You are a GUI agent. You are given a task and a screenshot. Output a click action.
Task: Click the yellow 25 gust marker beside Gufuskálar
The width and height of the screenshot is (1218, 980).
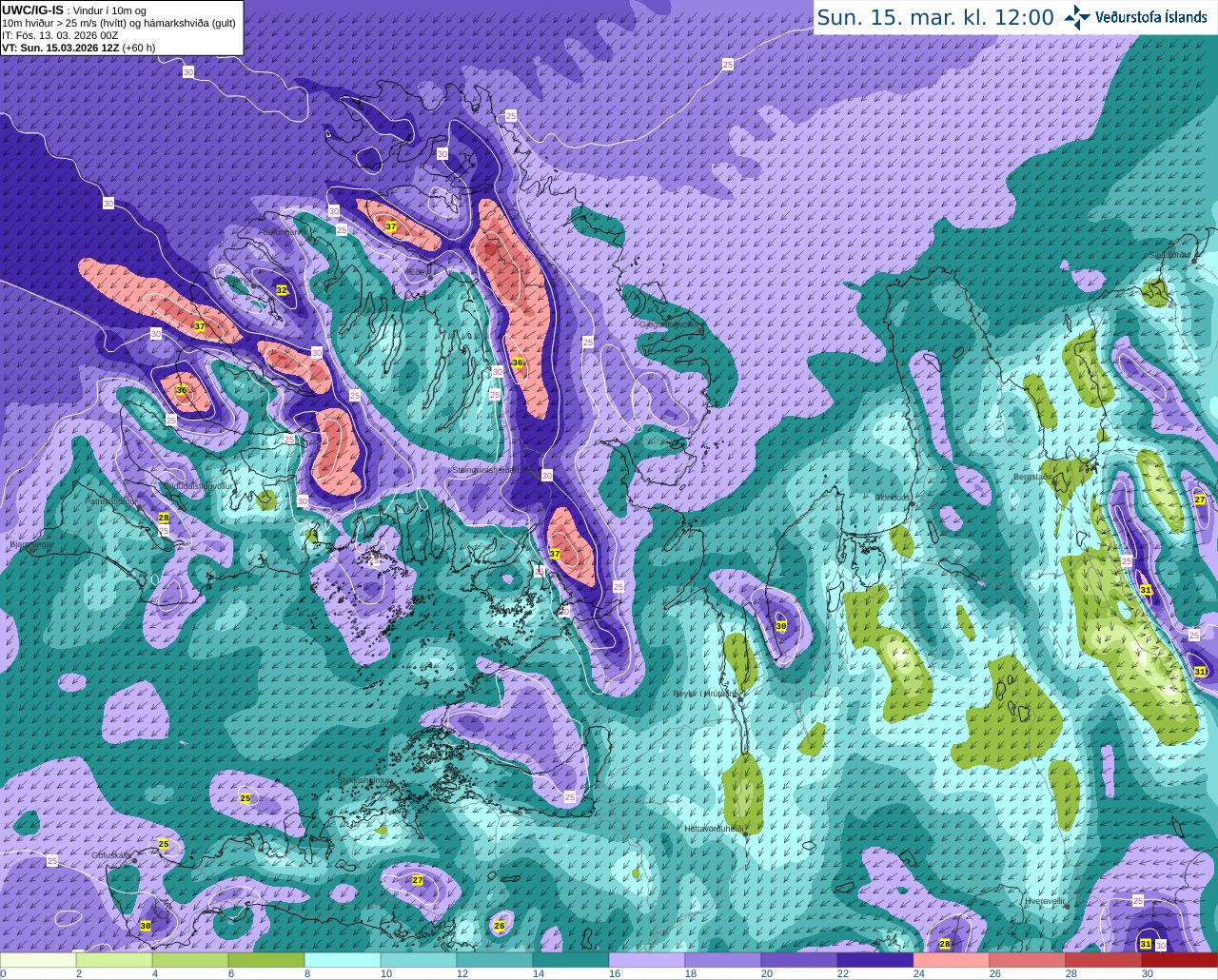[x=164, y=844]
